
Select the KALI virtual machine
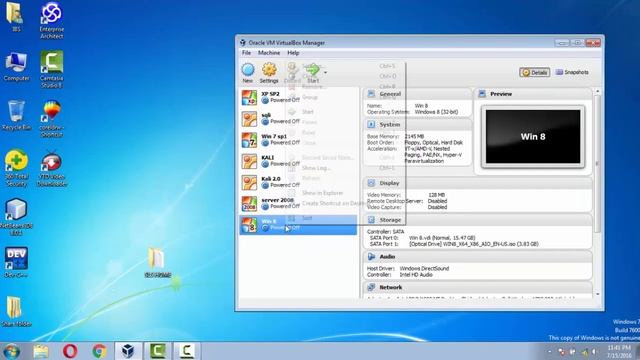[298, 161]
